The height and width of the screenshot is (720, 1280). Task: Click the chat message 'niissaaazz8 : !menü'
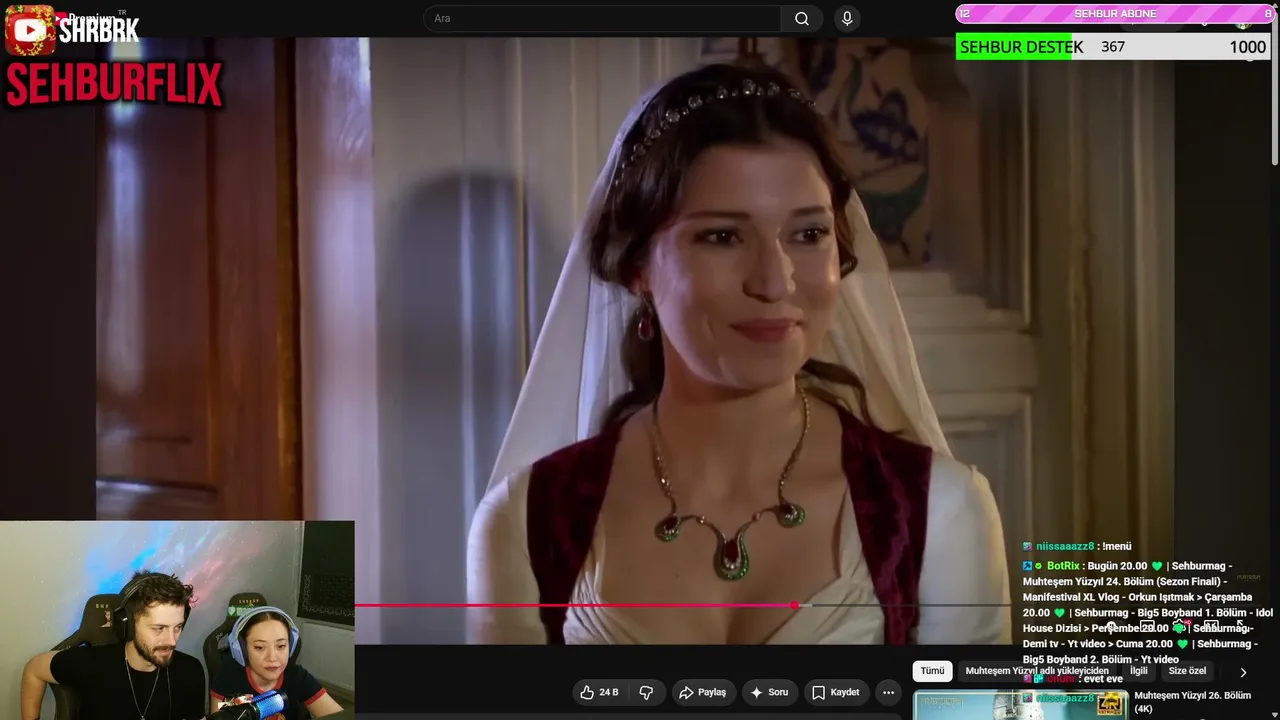1077,546
